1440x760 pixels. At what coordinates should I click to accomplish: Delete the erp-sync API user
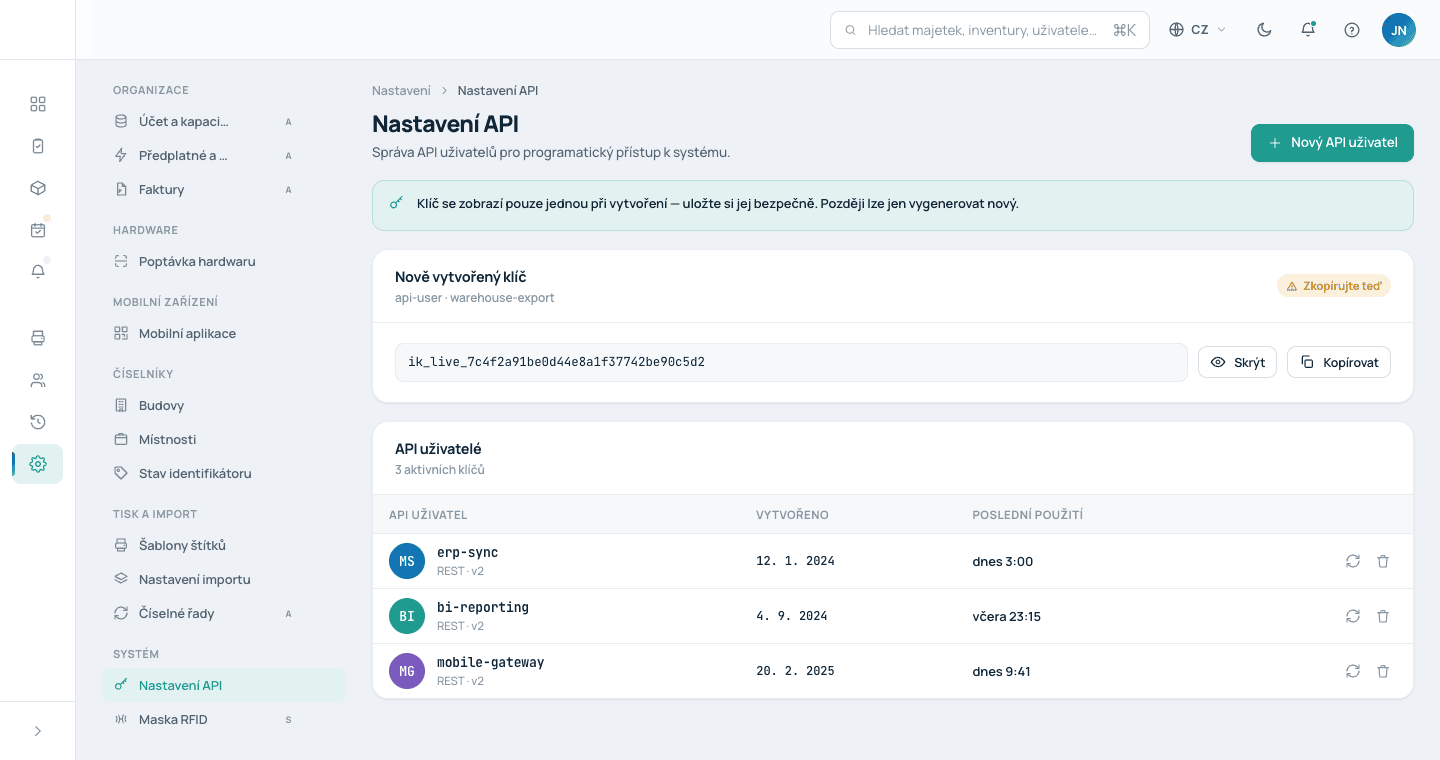coord(1383,561)
